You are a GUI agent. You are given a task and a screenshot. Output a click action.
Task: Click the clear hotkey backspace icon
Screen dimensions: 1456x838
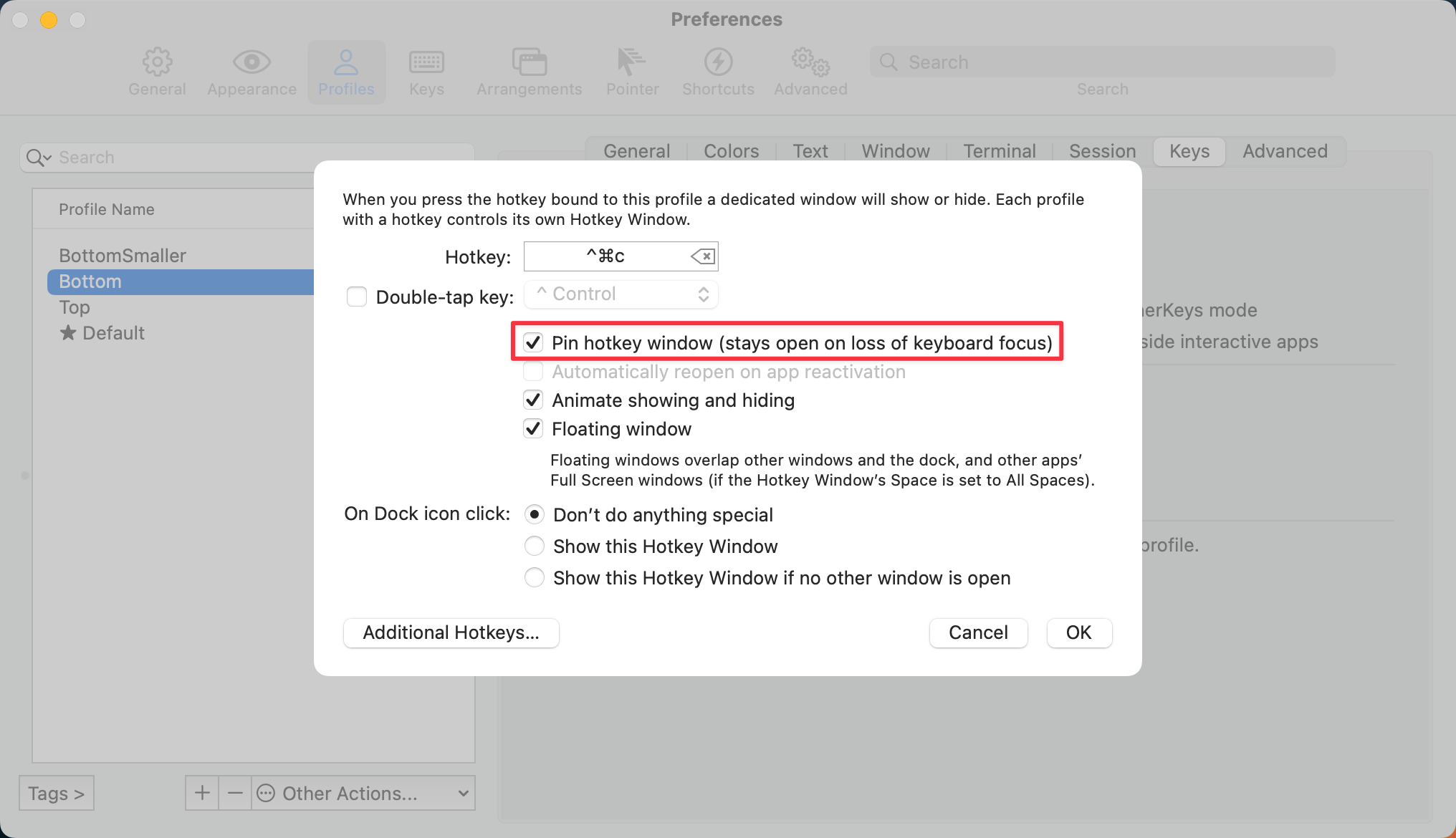(703, 256)
